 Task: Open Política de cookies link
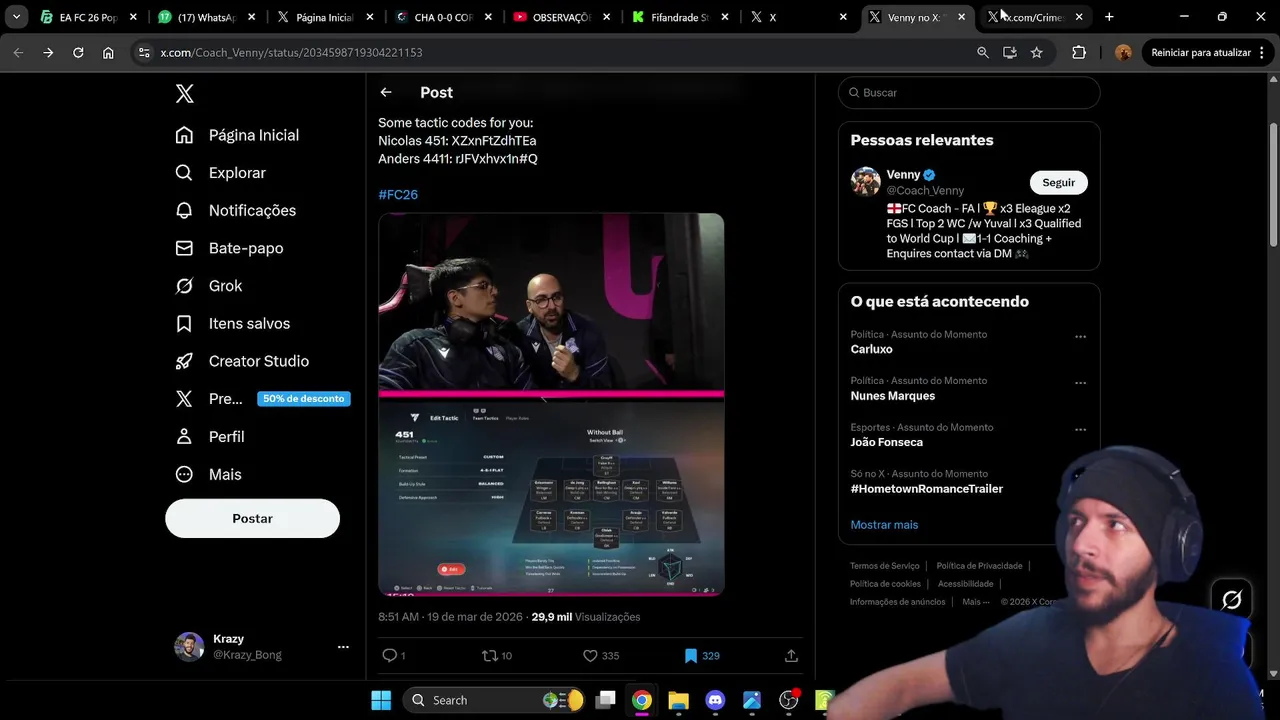(x=885, y=584)
